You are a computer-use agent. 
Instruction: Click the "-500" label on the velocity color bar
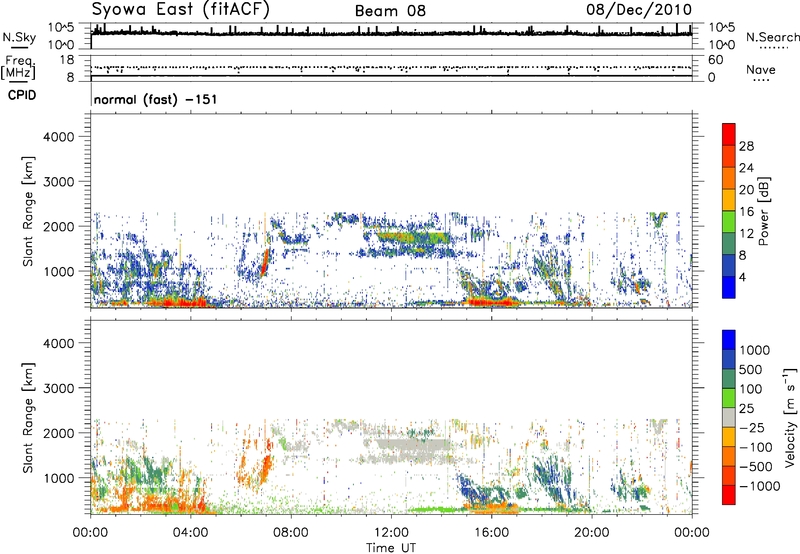click(x=756, y=466)
